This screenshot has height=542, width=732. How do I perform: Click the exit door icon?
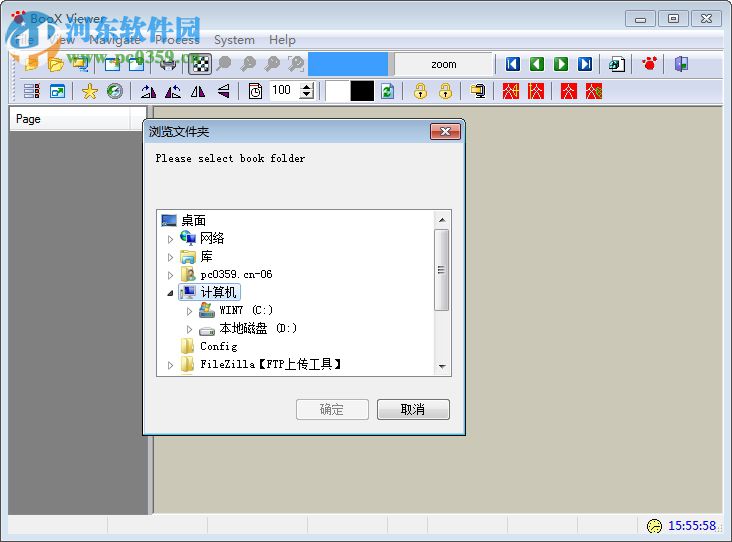point(681,64)
